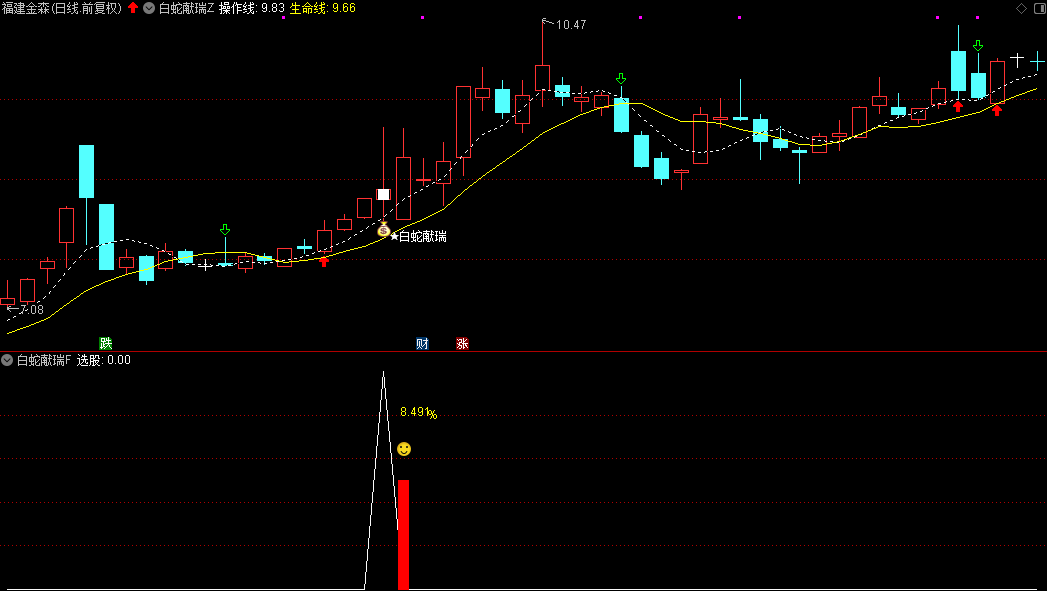Viewport: 1047px width, 591px height.
Task: Click the red up arrow under the tall cyan candle at right
Action: [958, 106]
